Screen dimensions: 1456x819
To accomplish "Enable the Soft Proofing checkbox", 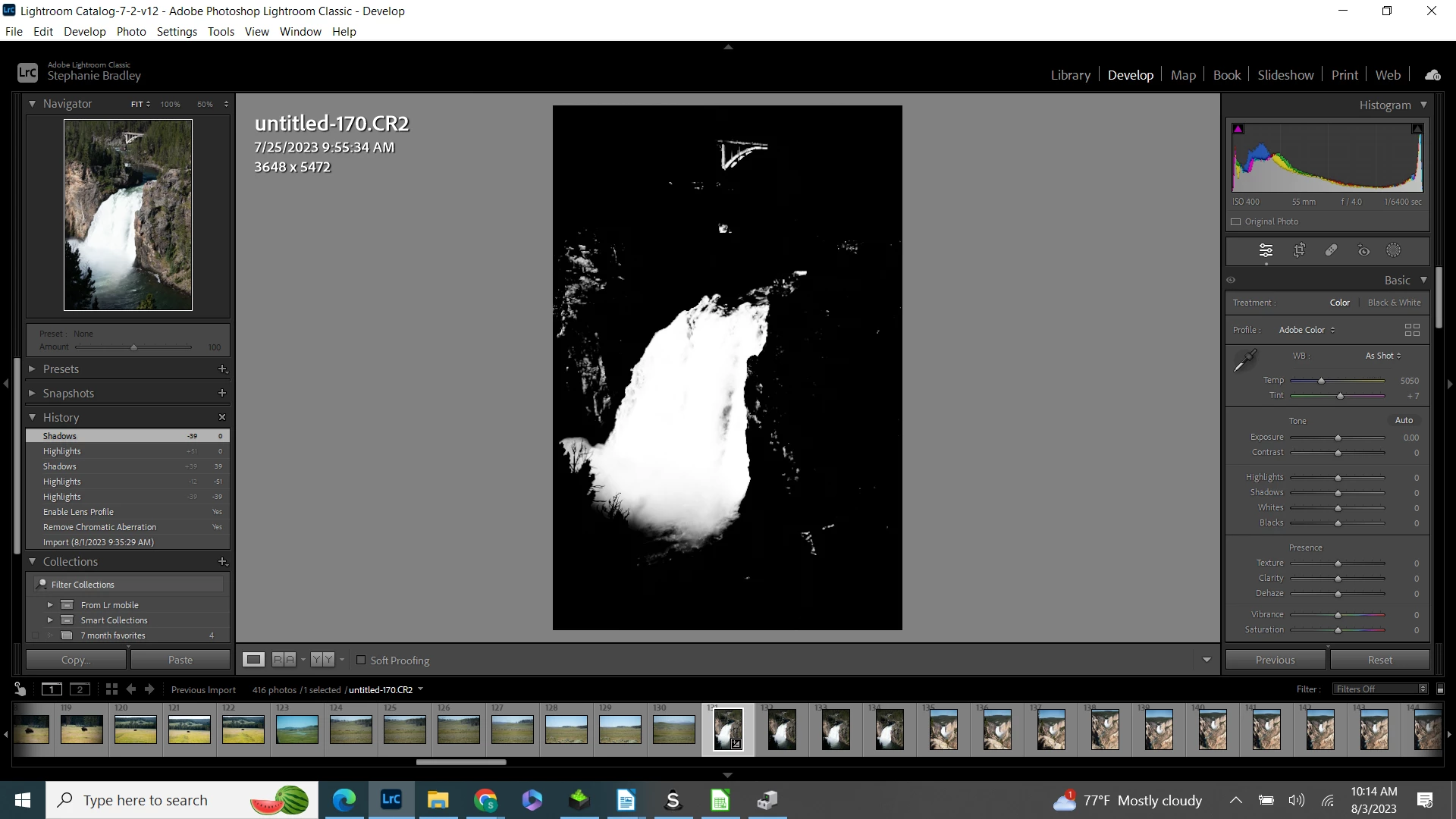I will coord(361,660).
